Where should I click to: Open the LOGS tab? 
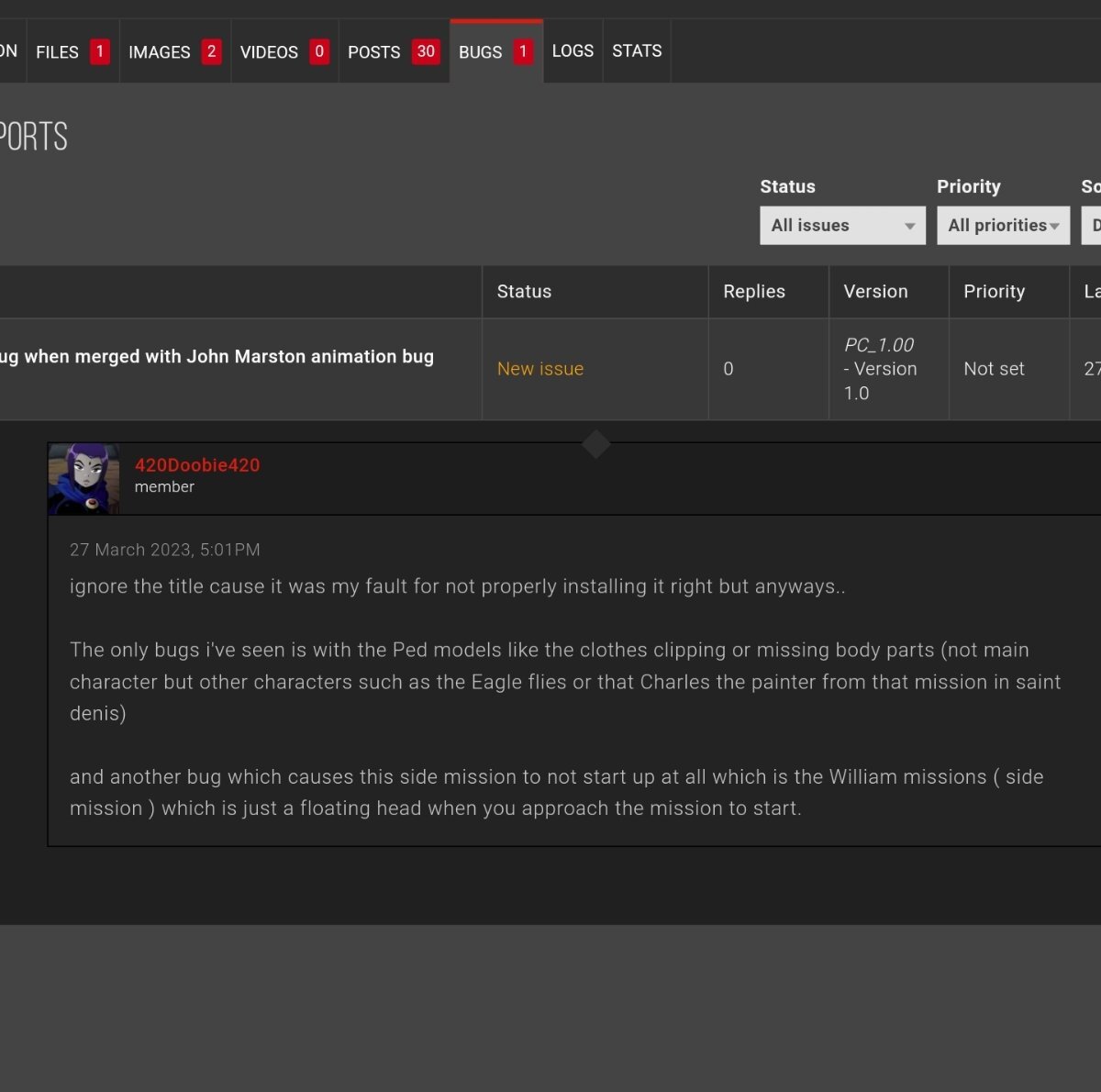tap(573, 51)
